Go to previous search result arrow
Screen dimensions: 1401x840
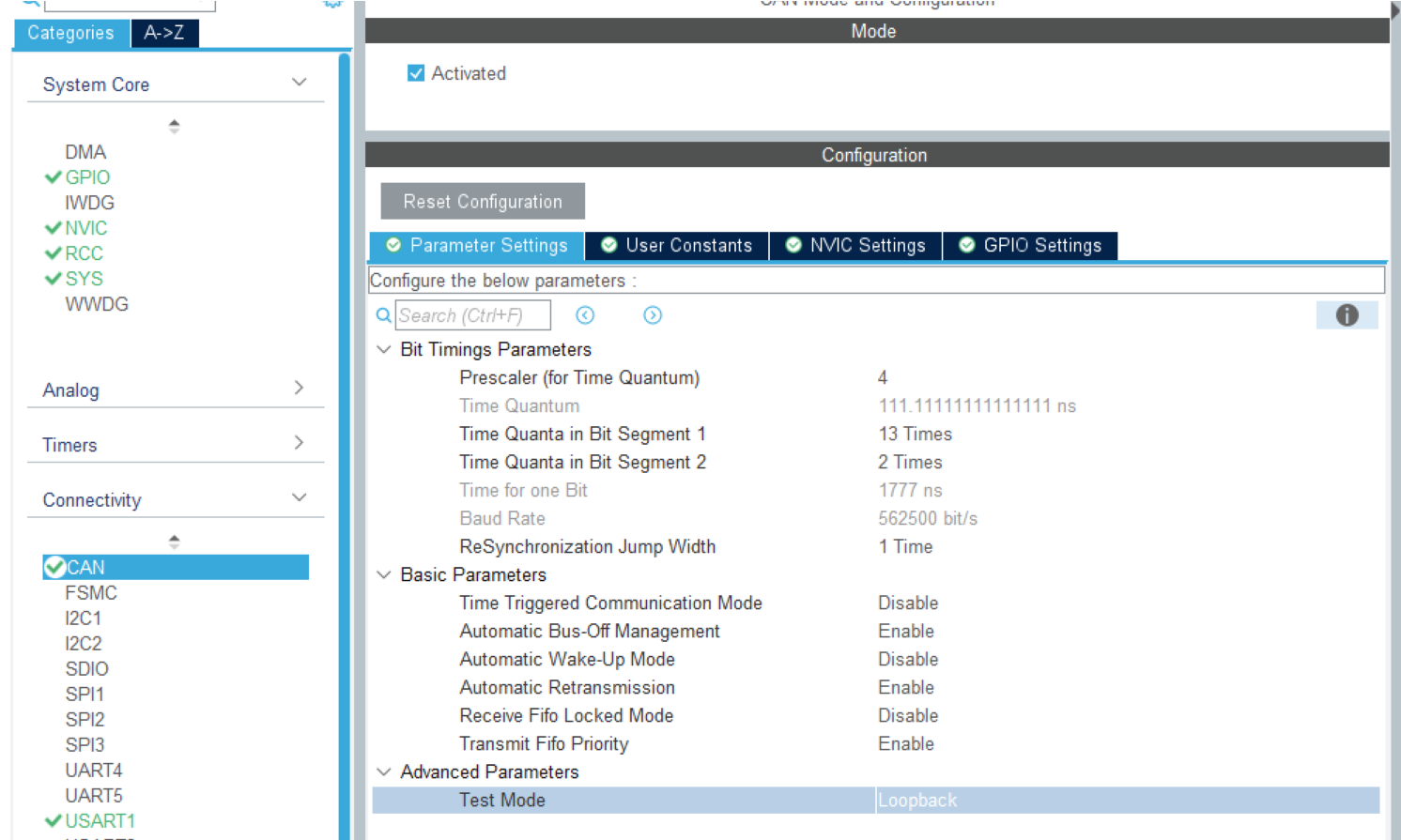[x=585, y=315]
